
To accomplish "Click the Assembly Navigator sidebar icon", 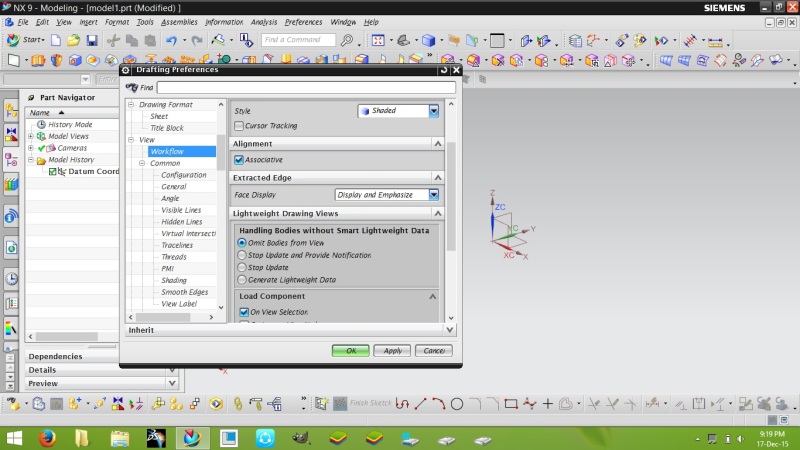I will coord(11,110).
